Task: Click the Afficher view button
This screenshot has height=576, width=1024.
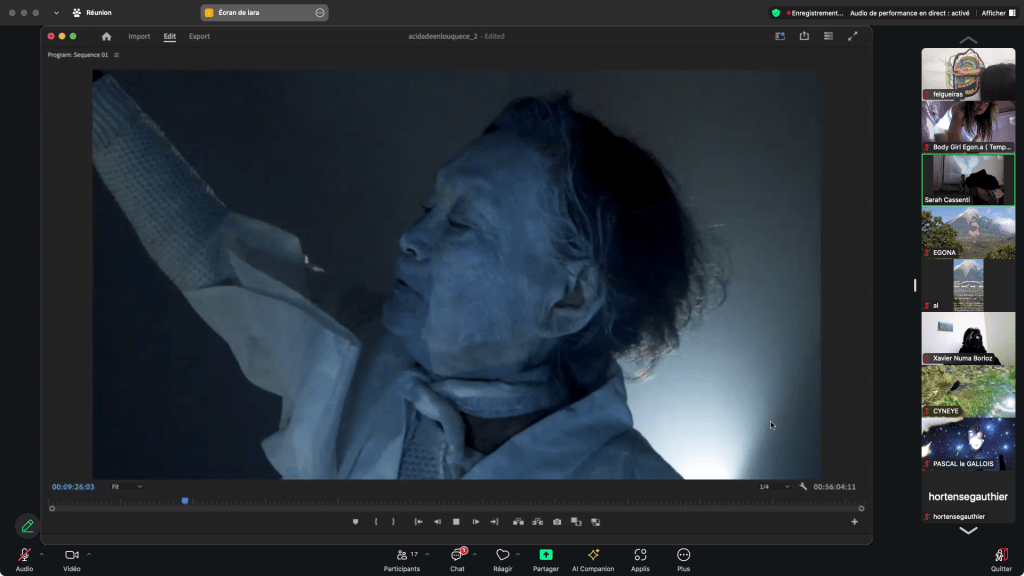Action: point(998,13)
